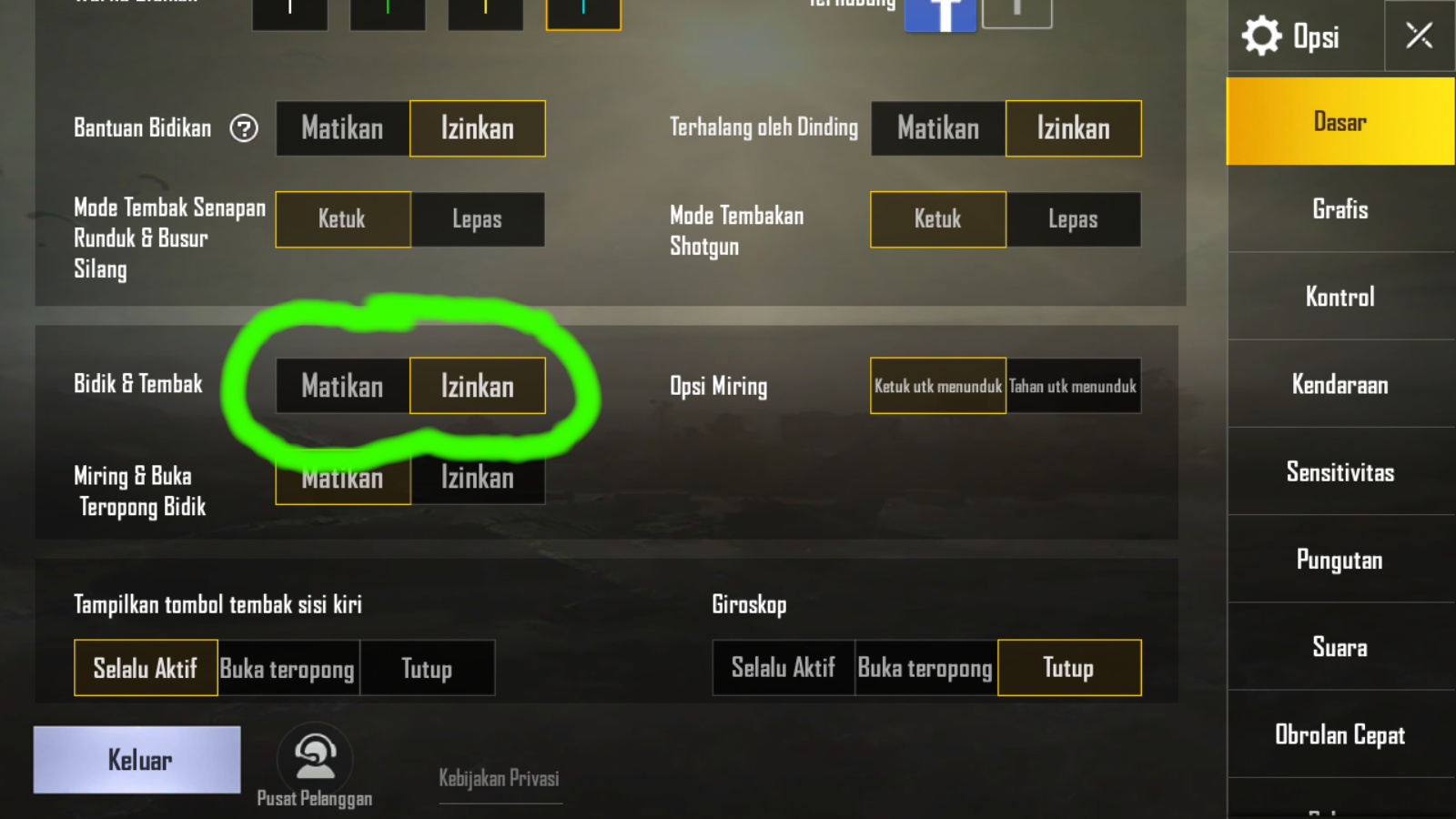Enable Izinkan for Miring & Buka Teropong Bidik
The image size is (1456, 819).
pos(478,477)
